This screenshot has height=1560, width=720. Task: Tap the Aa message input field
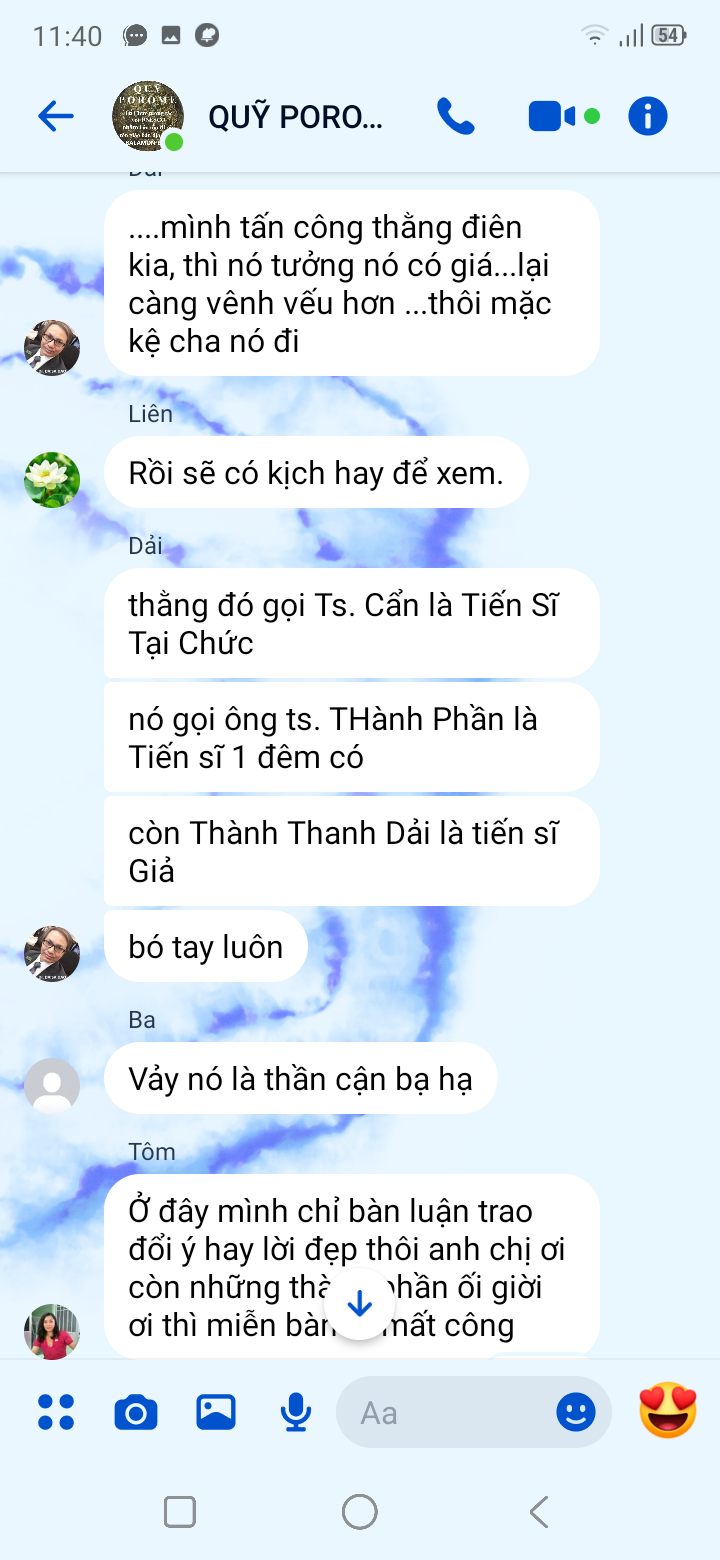pyautogui.click(x=450, y=1412)
